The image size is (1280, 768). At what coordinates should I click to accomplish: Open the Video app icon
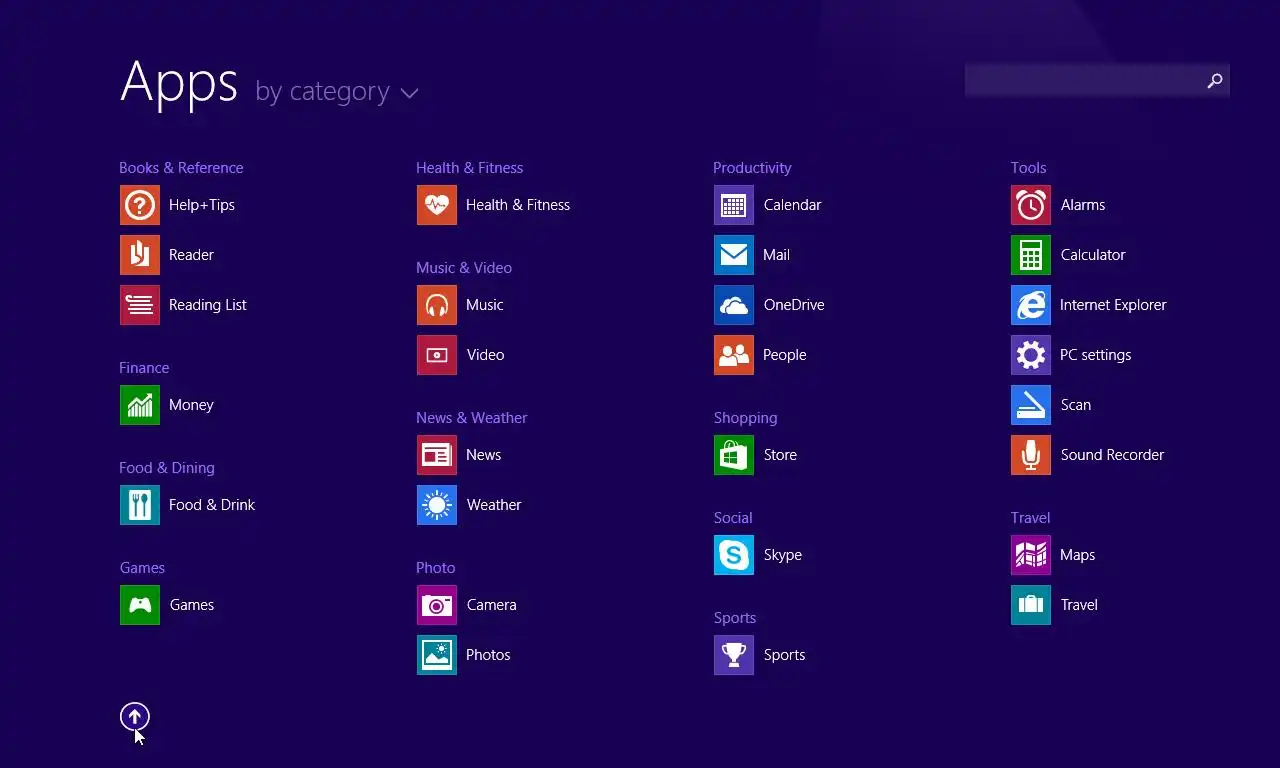pyautogui.click(x=437, y=355)
